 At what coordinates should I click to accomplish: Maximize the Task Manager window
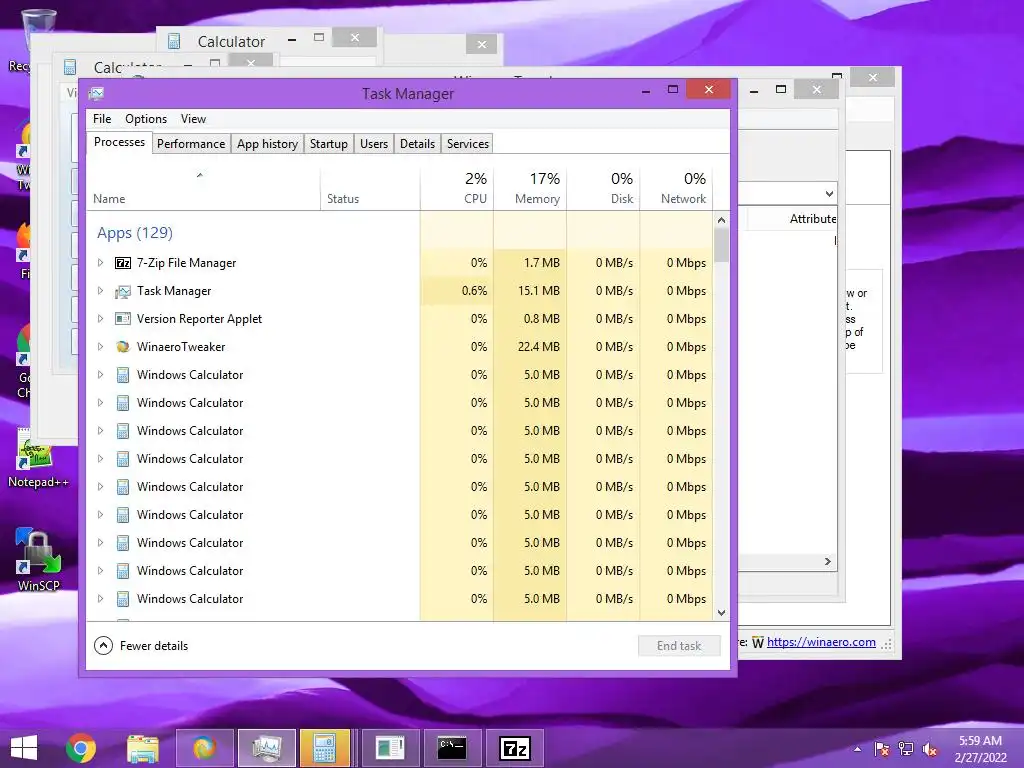pyautogui.click(x=673, y=90)
